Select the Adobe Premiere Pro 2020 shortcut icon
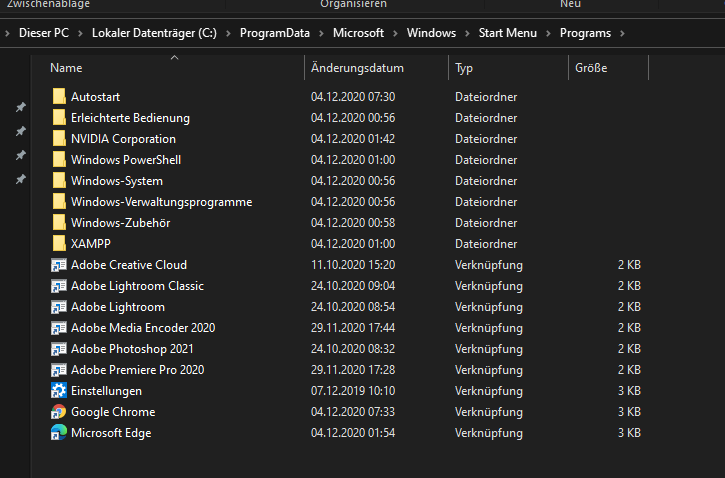 click(59, 370)
